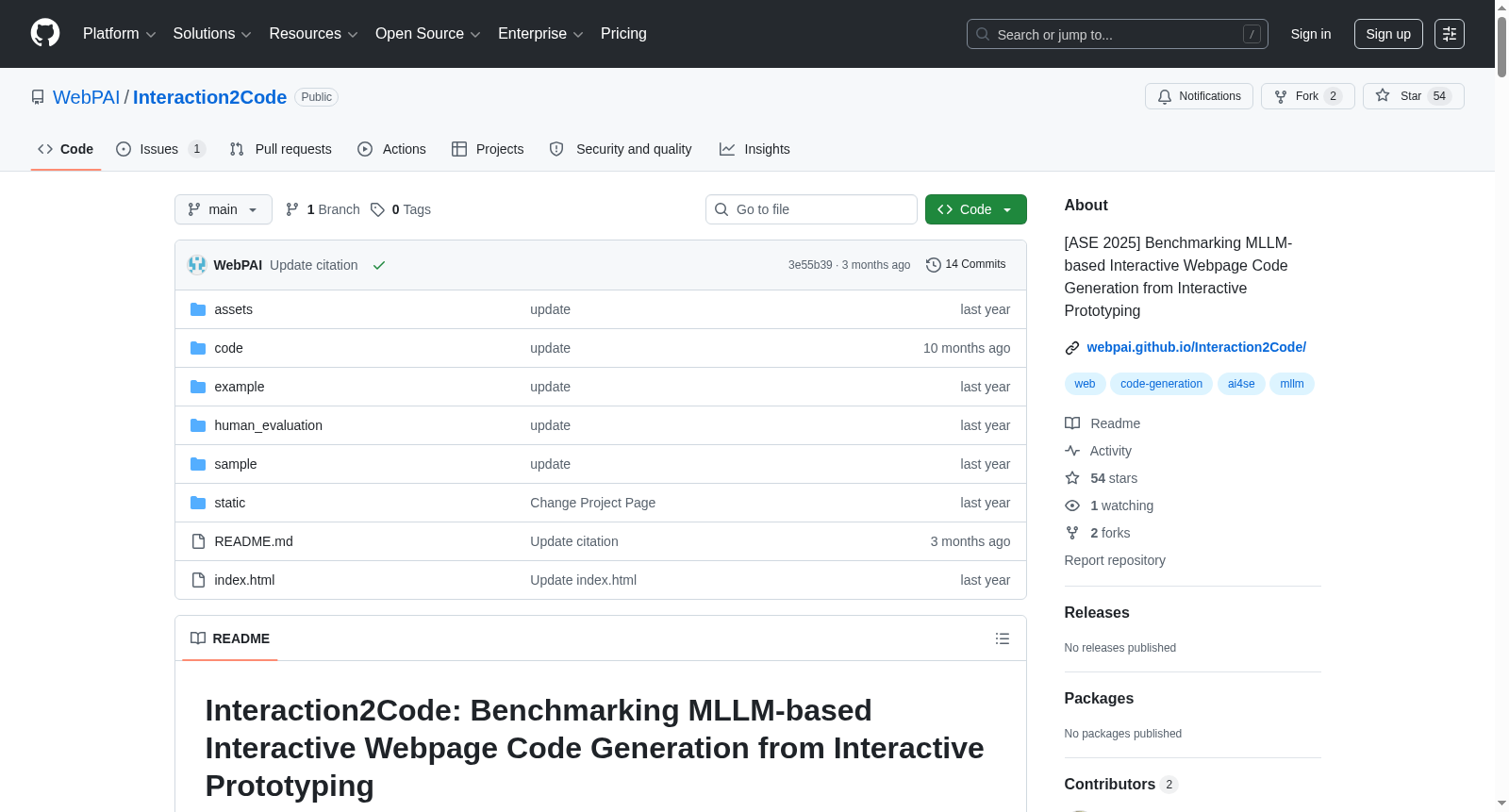This screenshot has width=1509, height=812.
Task: Open the Change Project Page commit message
Action: point(592,503)
